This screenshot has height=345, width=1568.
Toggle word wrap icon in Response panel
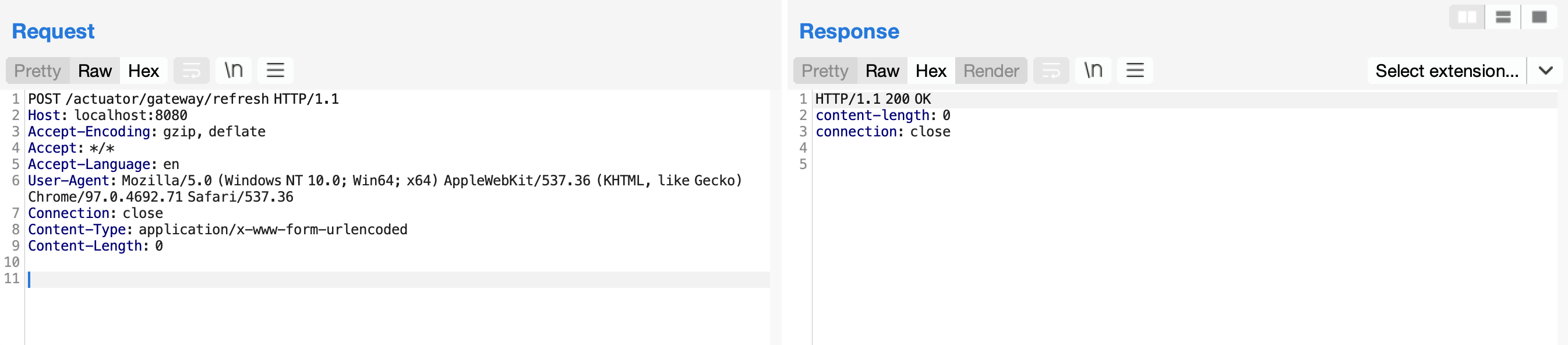(1051, 71)
